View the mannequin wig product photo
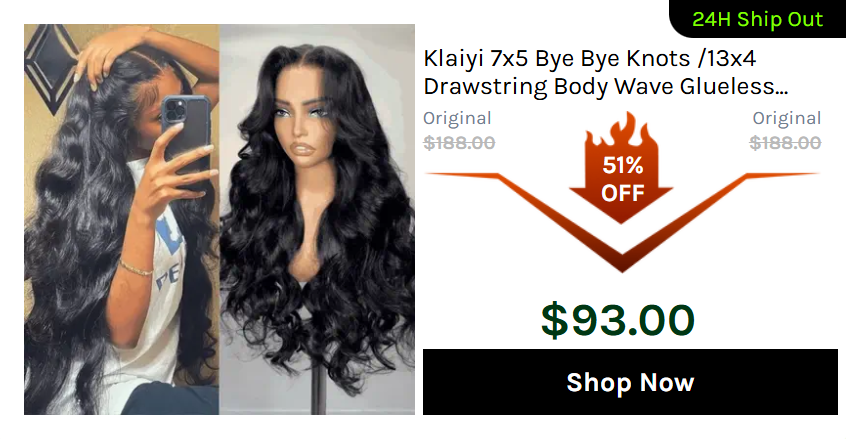Viewport: 846px width, 439px height. (x=317, y=220)
